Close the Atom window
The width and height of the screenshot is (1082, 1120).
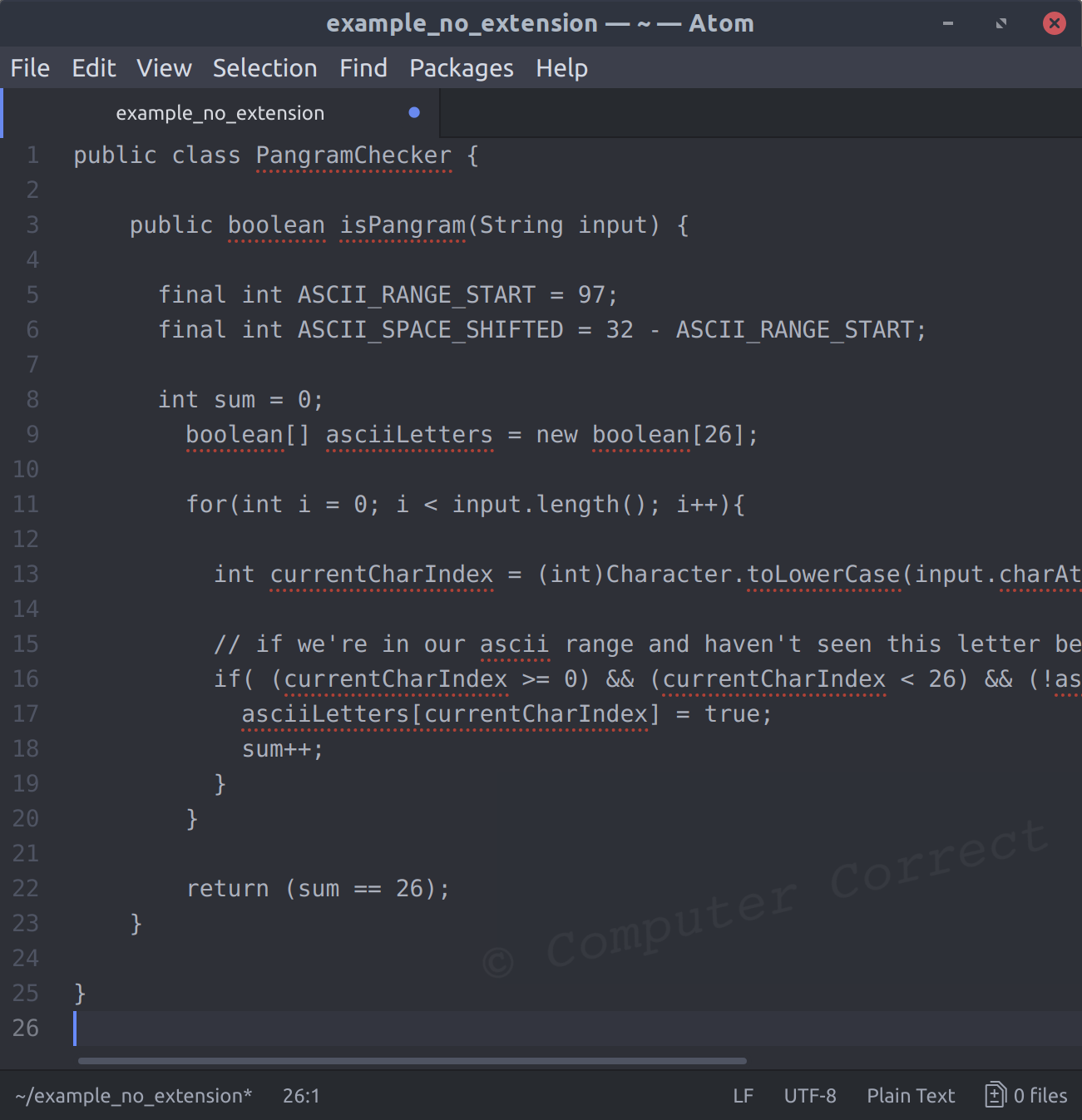point(1055,23)
